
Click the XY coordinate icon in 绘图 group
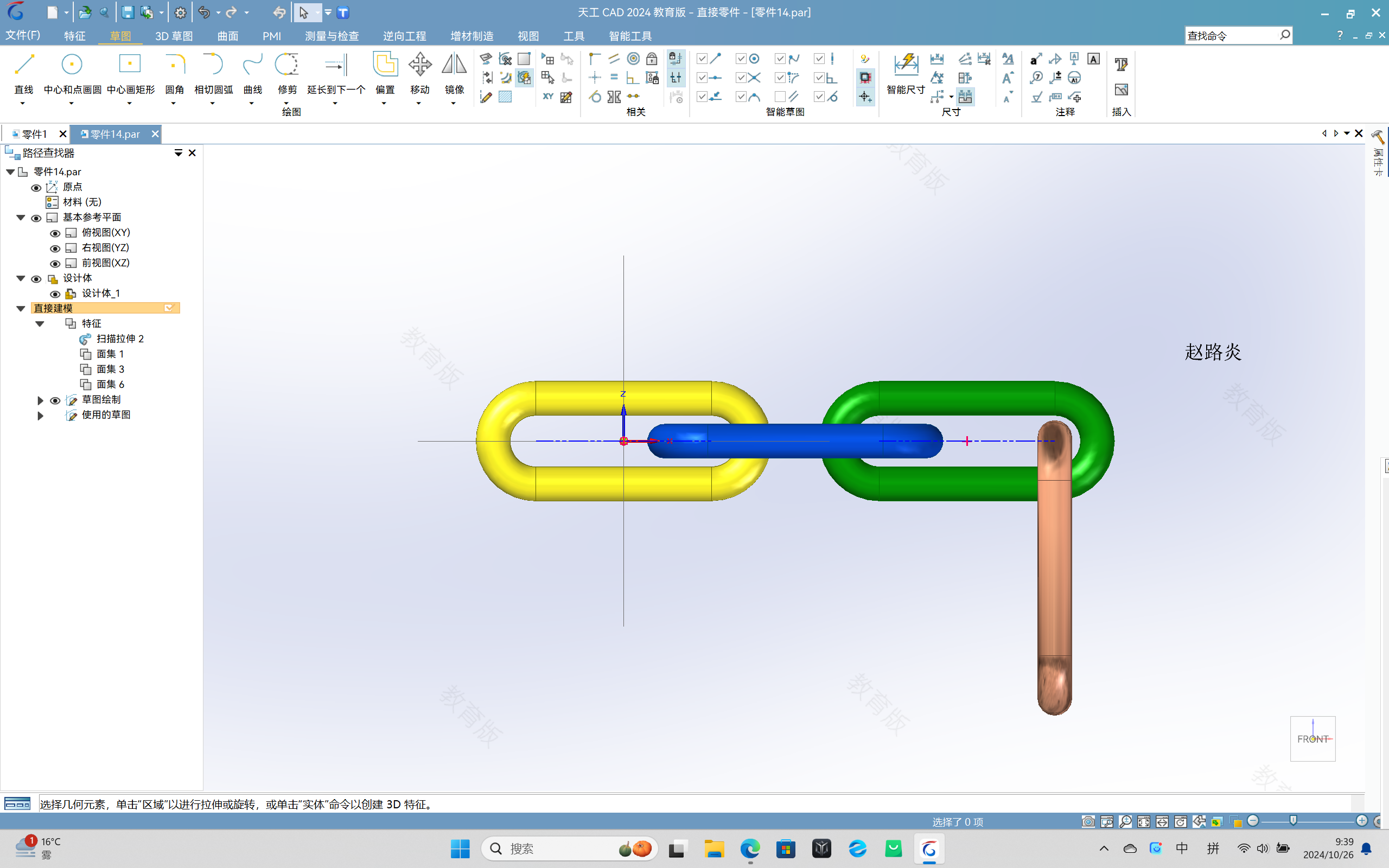coord(547,97)
